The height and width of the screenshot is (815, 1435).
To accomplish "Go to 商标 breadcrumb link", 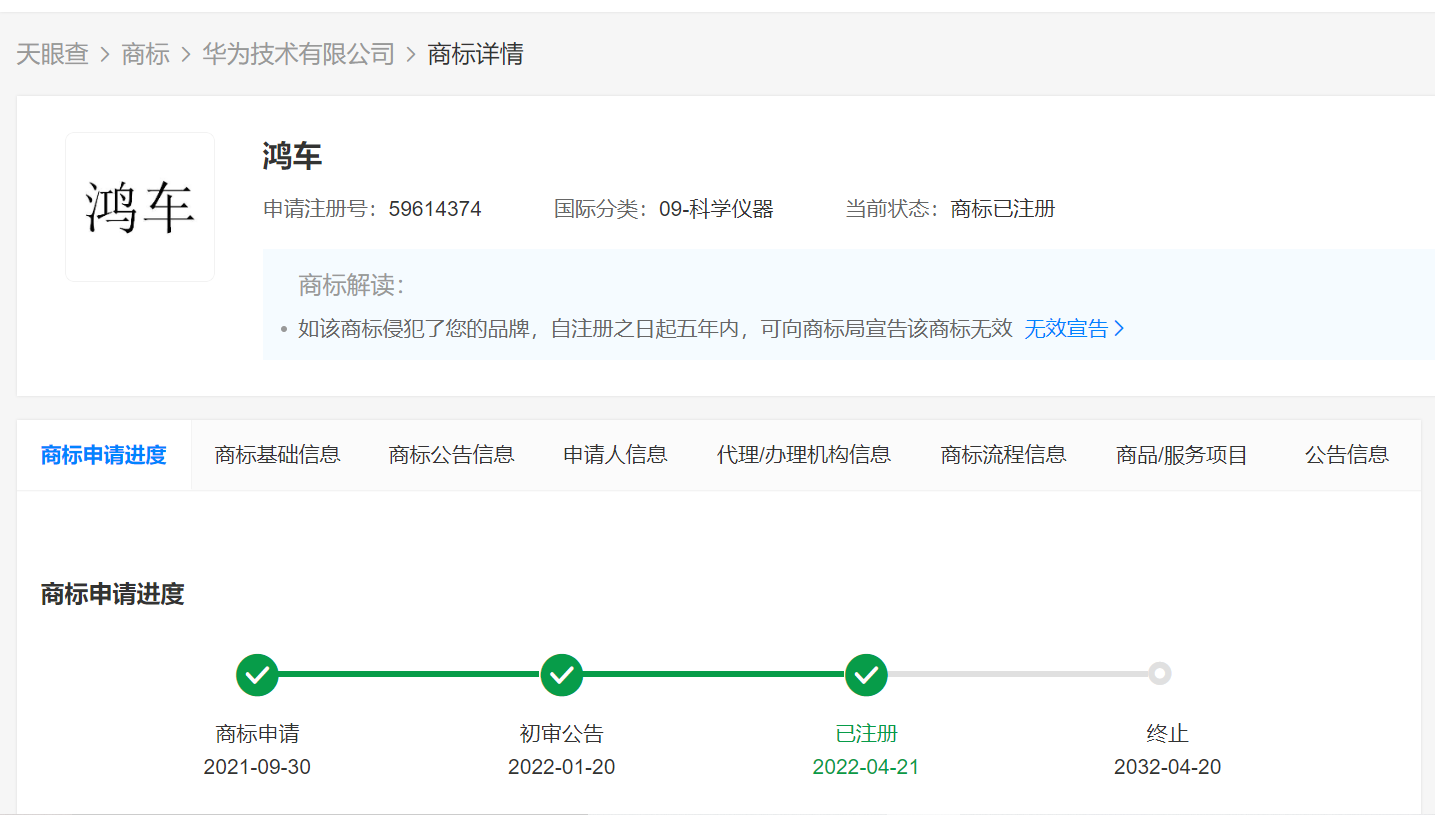I will click(146, 54).
